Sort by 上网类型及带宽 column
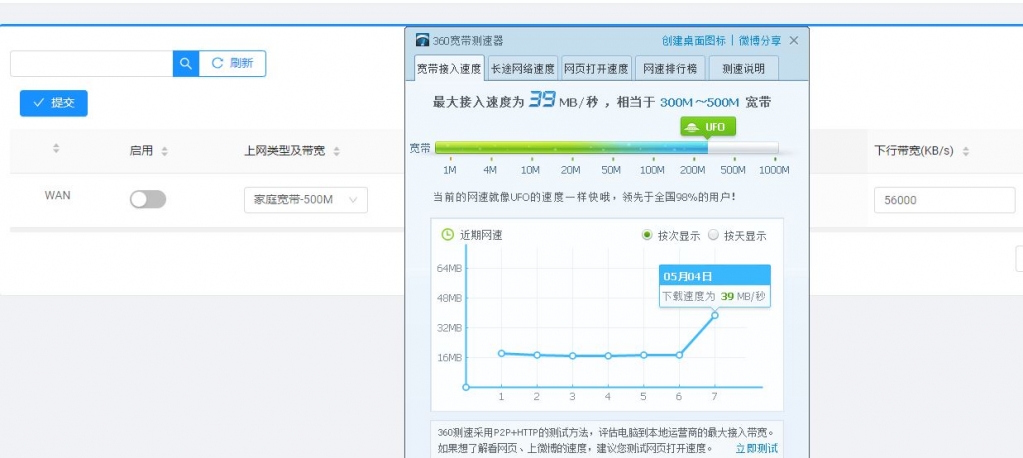This screenshot has height=458, width=1023. pyautogui.click(x=337, y=151)
